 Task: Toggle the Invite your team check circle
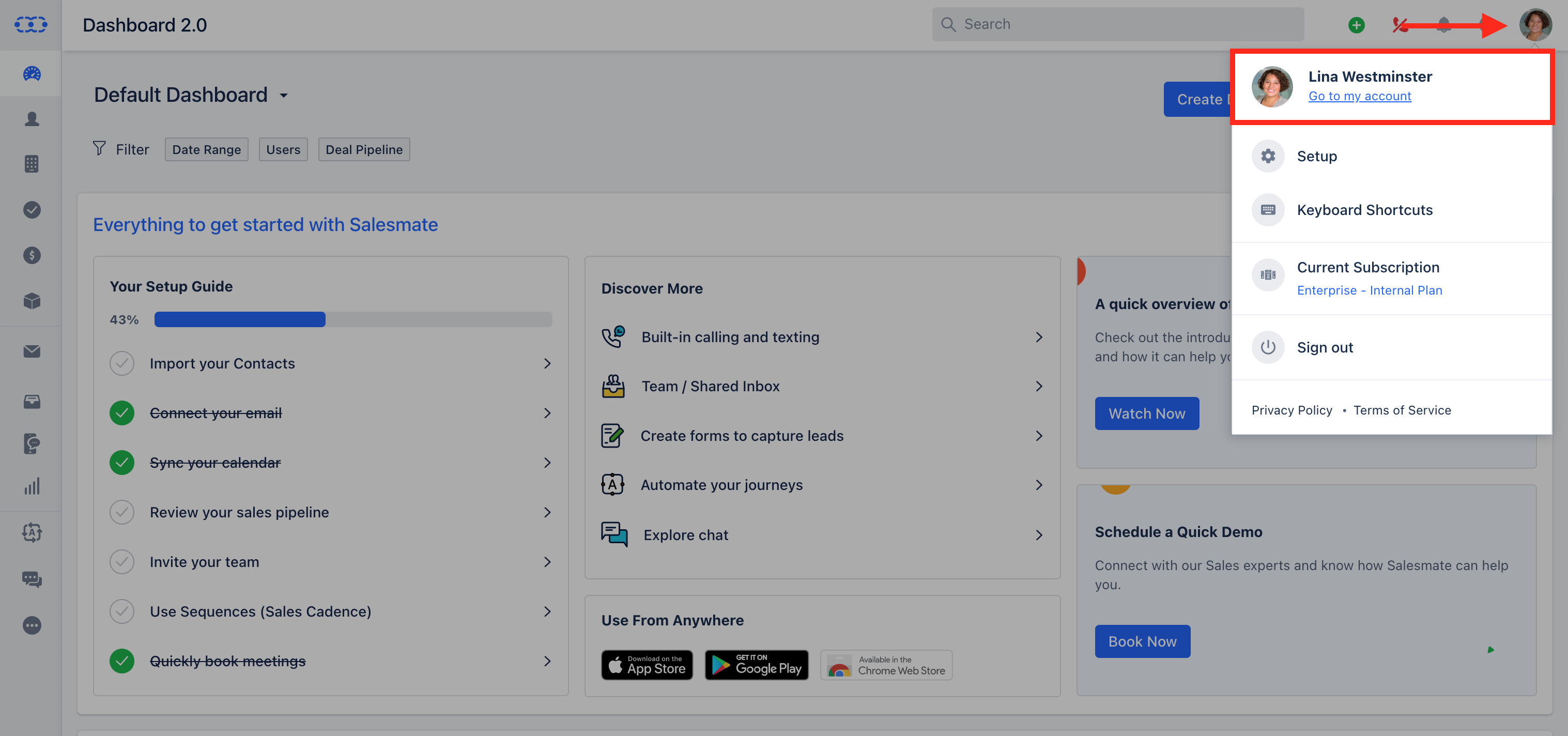pos(122,562)
